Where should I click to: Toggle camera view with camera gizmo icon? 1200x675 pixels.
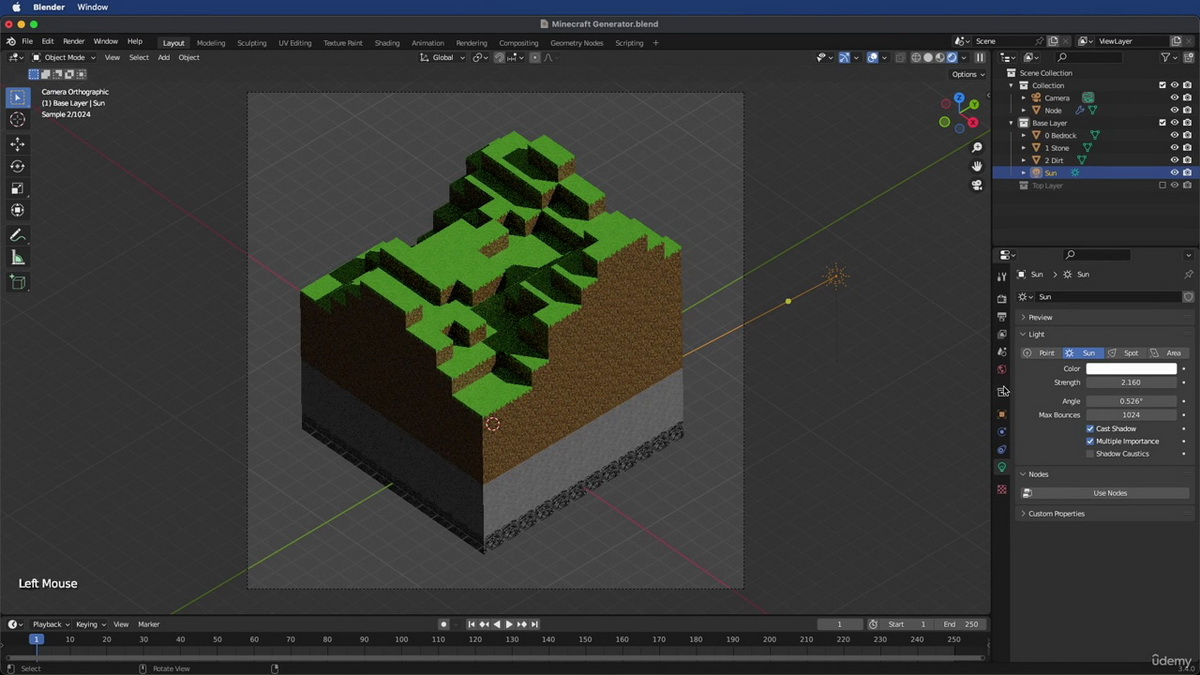(x=977, y=185)
